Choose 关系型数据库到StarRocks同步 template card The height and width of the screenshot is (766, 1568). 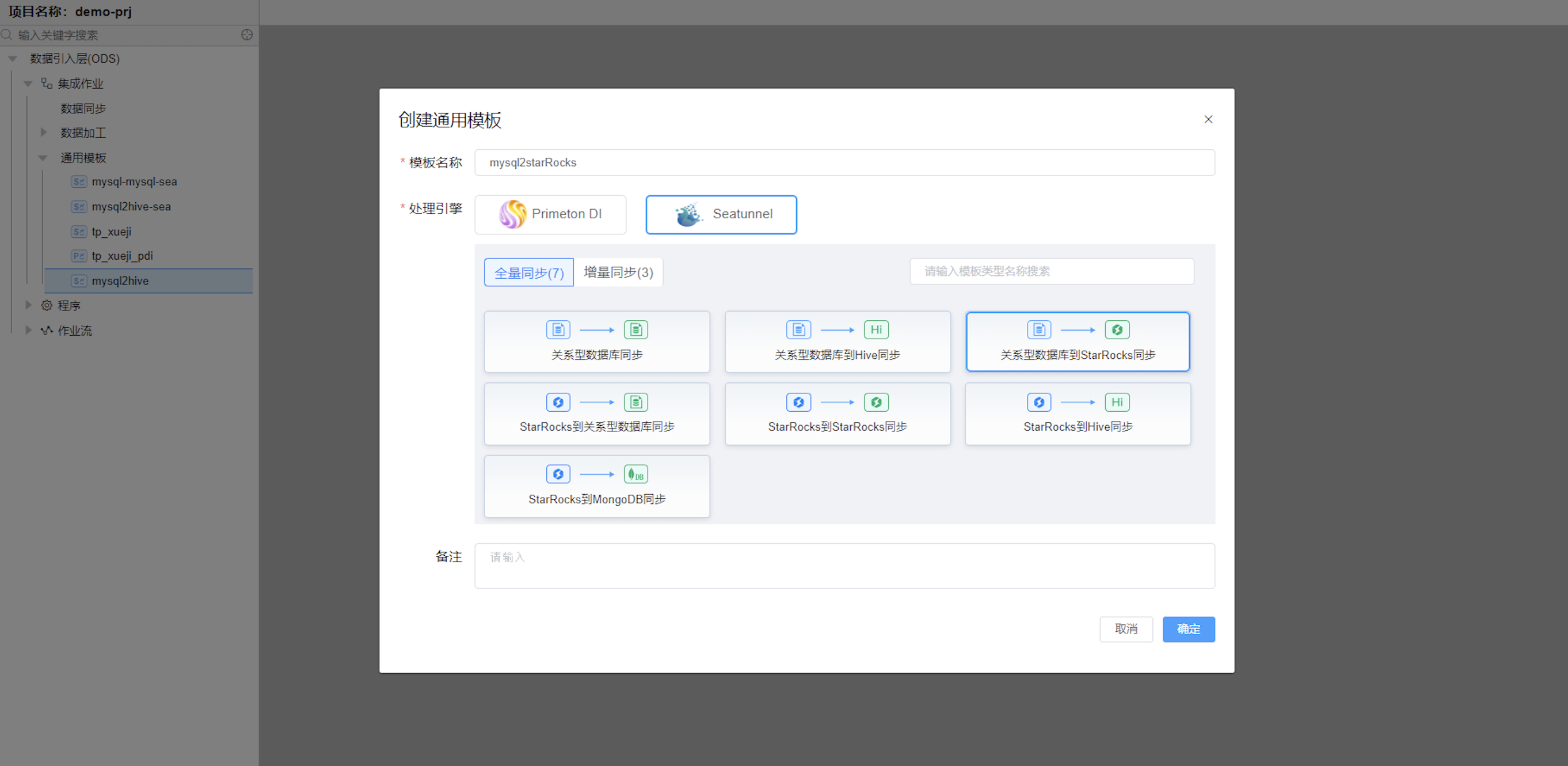click(1077, 342)
